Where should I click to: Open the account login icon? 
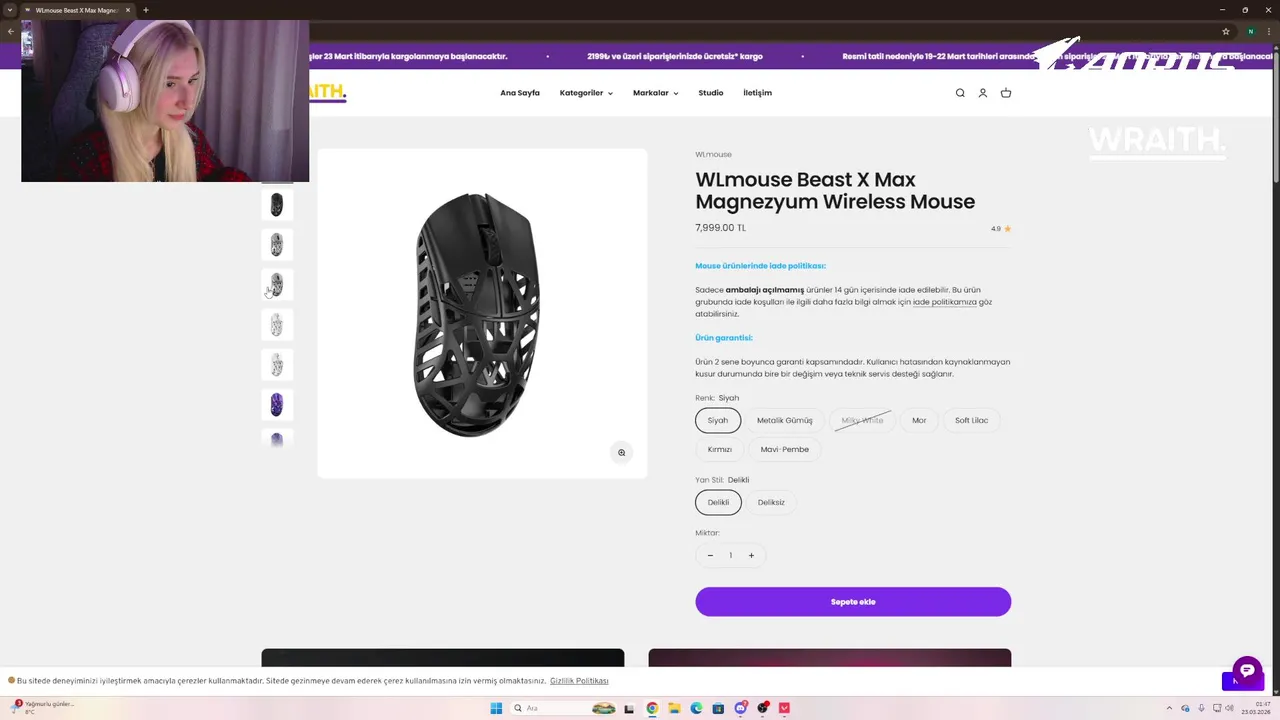(x=983, y=93)
